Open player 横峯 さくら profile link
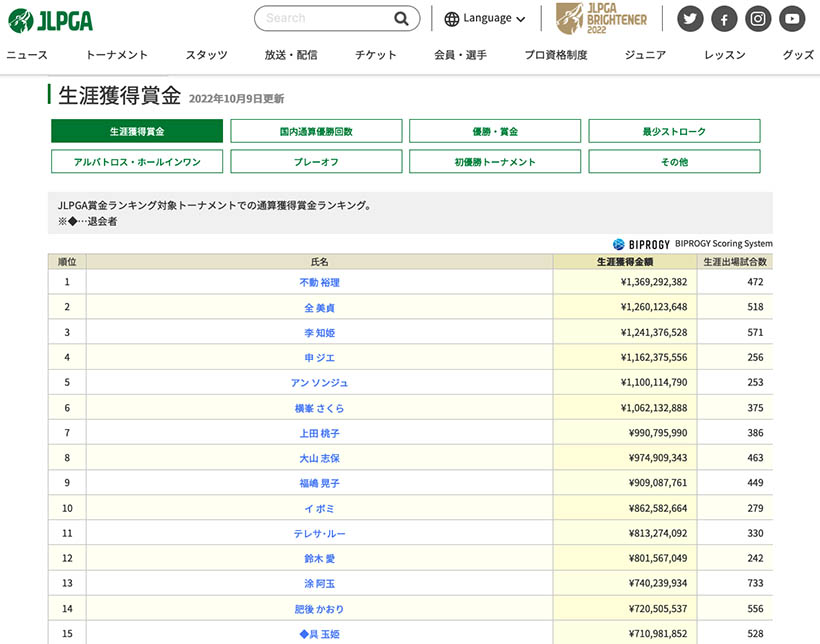The width and height of the screenshot is (820, 644). (x=319, y=408)
